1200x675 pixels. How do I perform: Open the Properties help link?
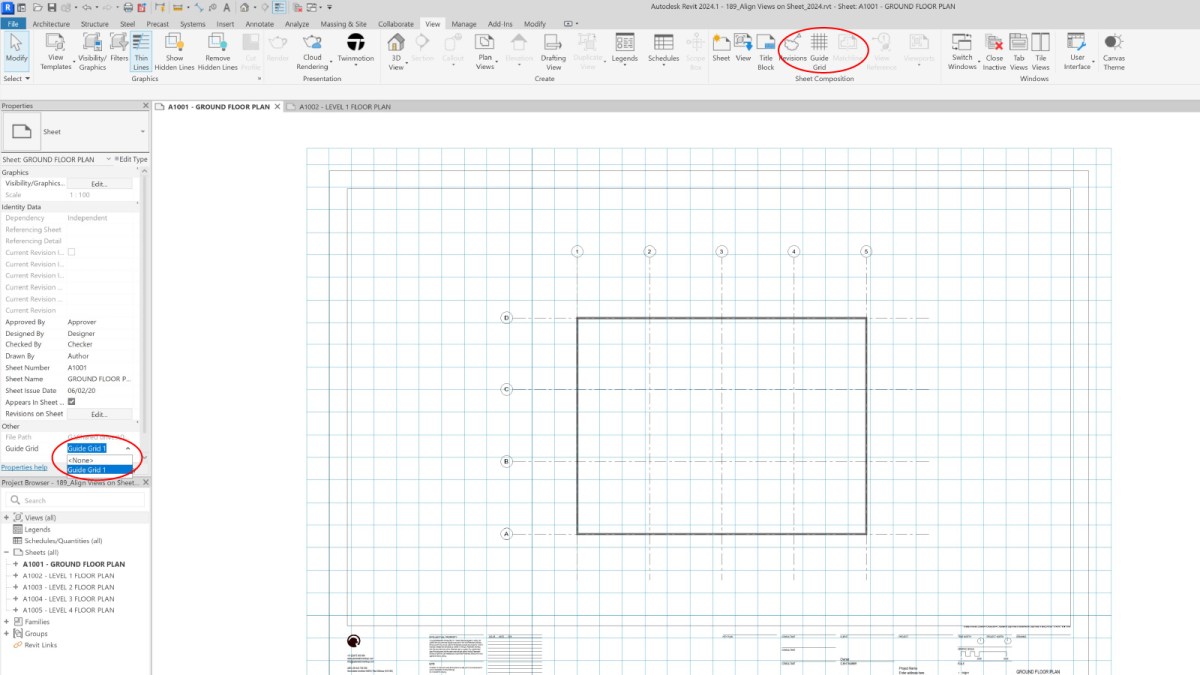click(24, 467)
